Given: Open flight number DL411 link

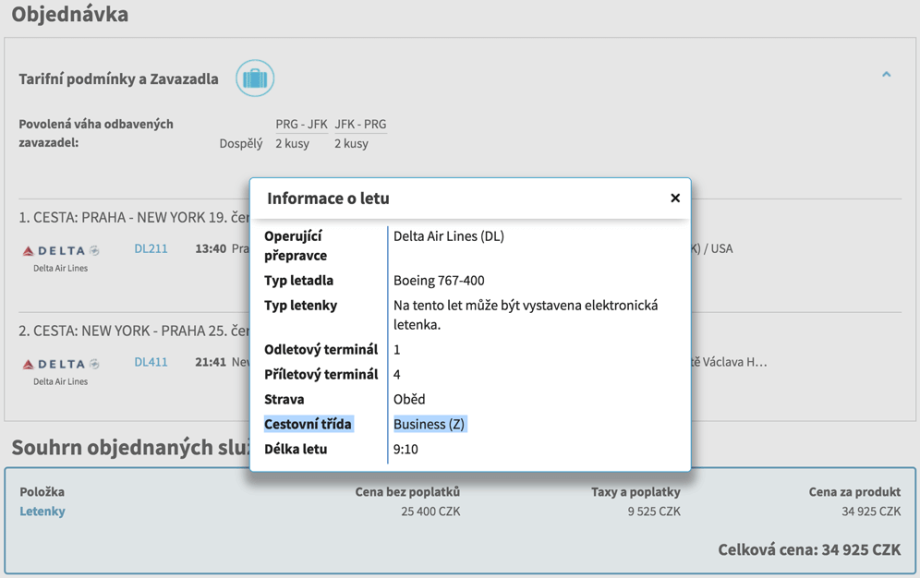Looking at the screenshot, I should (151, 362).
